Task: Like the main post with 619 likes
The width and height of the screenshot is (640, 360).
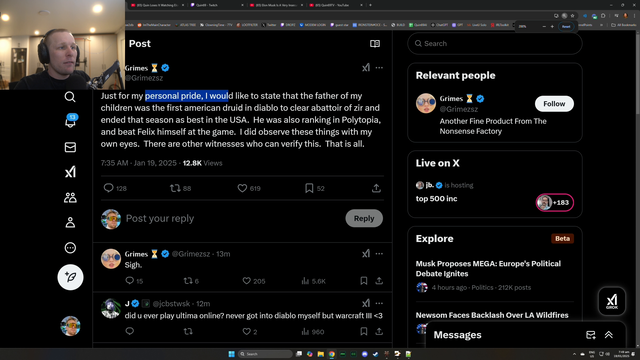Action: pyautogui.click(x=249, y=188)
